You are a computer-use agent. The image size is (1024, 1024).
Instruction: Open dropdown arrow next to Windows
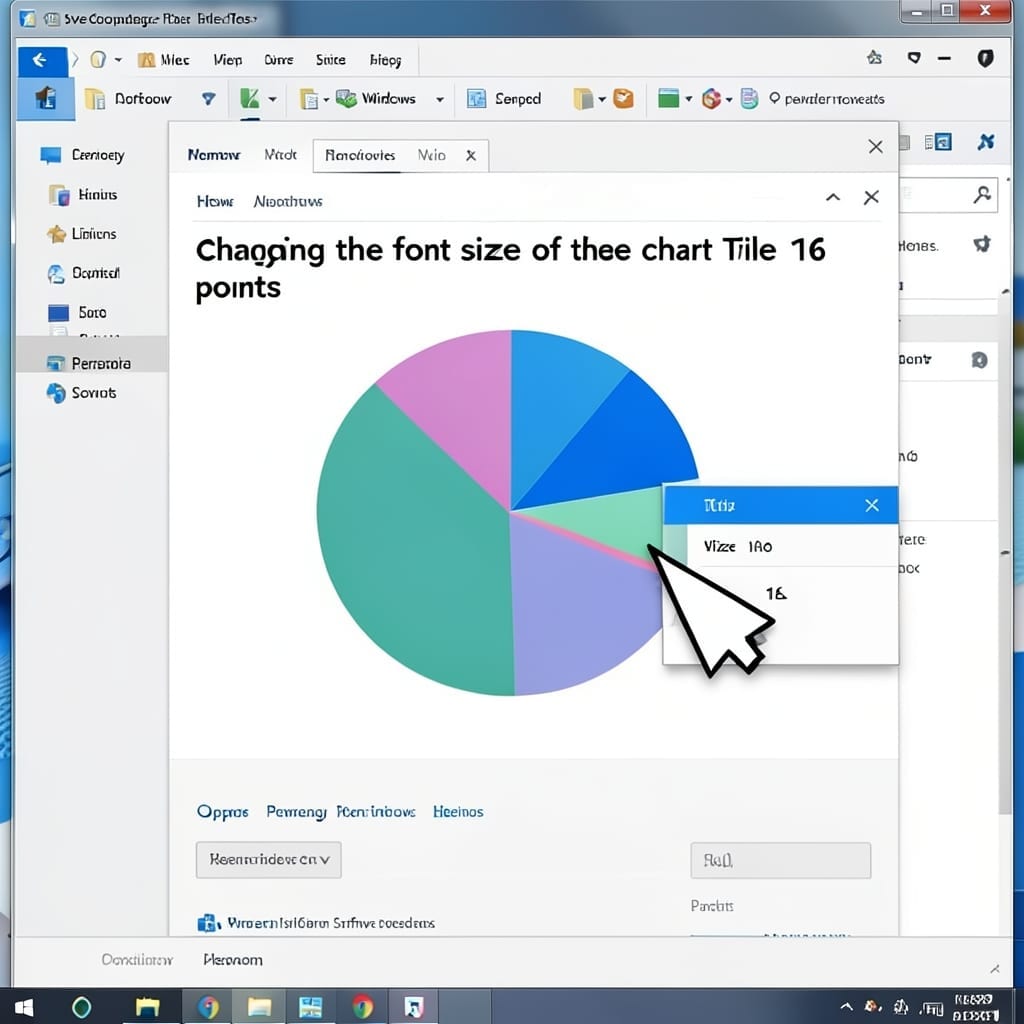440,99
